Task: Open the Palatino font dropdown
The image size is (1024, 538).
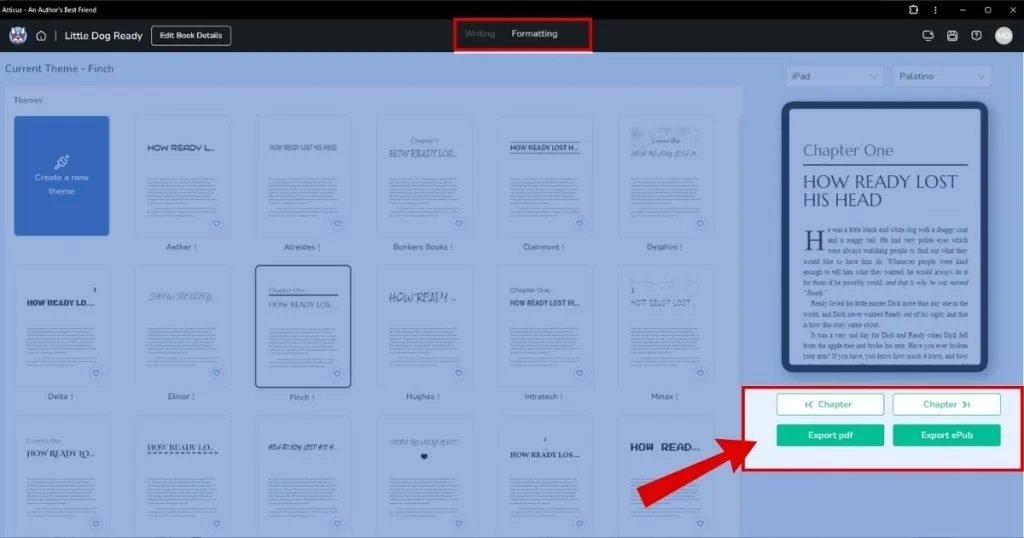Action: [x=942, y=76]
